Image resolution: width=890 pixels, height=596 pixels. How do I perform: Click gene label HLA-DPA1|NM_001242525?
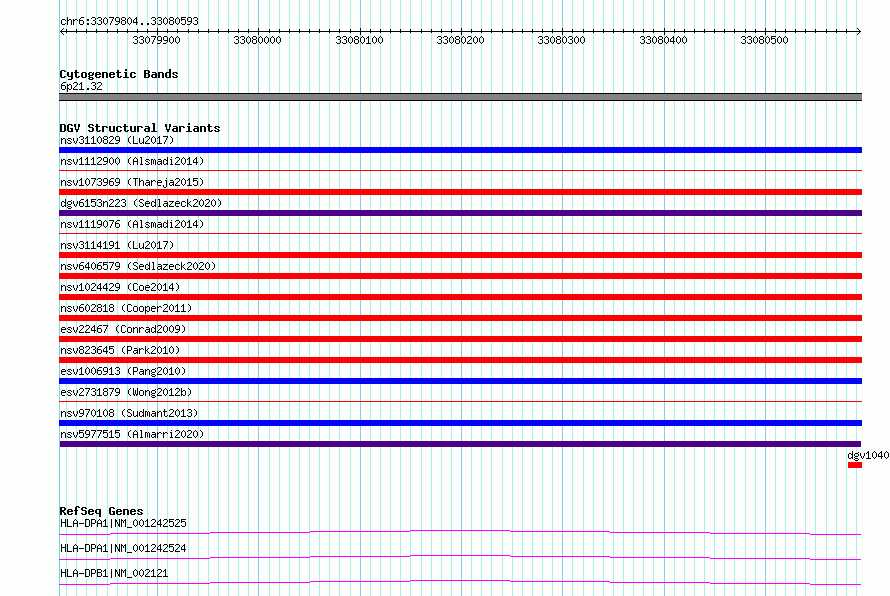(123, 523)
